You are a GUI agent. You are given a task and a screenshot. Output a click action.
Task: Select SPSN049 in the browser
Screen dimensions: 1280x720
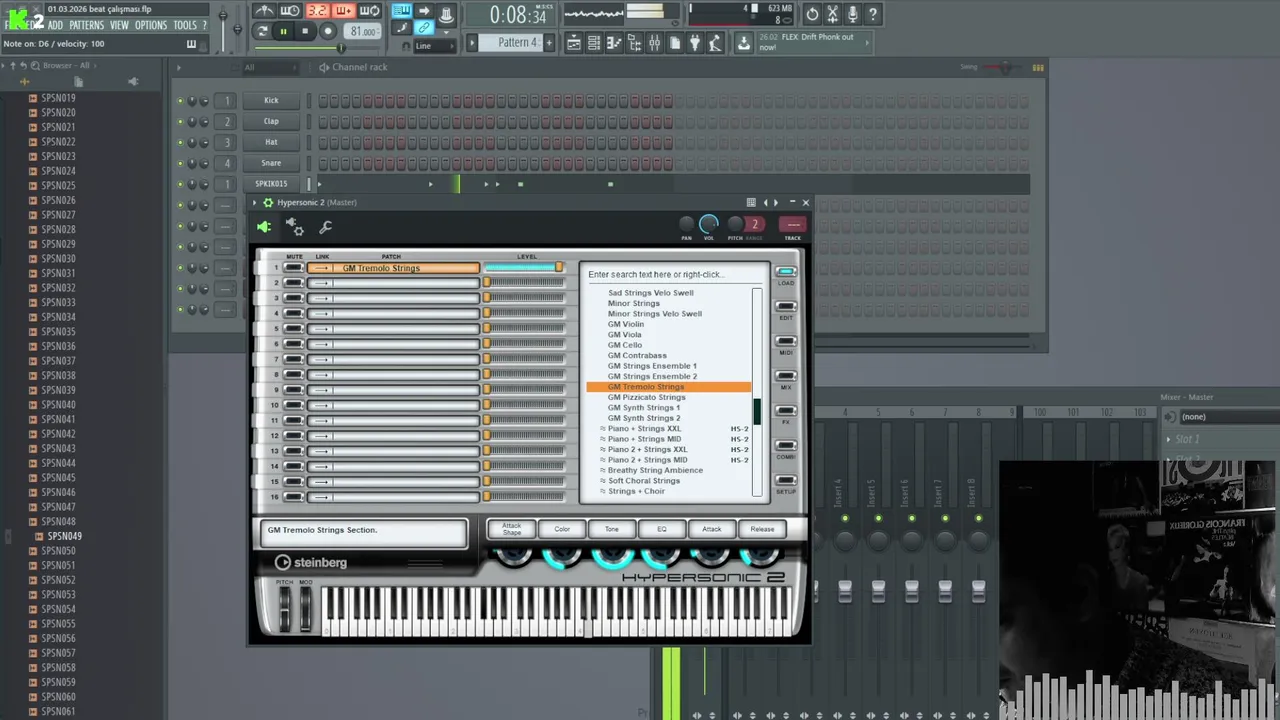(x=64, y=536)
